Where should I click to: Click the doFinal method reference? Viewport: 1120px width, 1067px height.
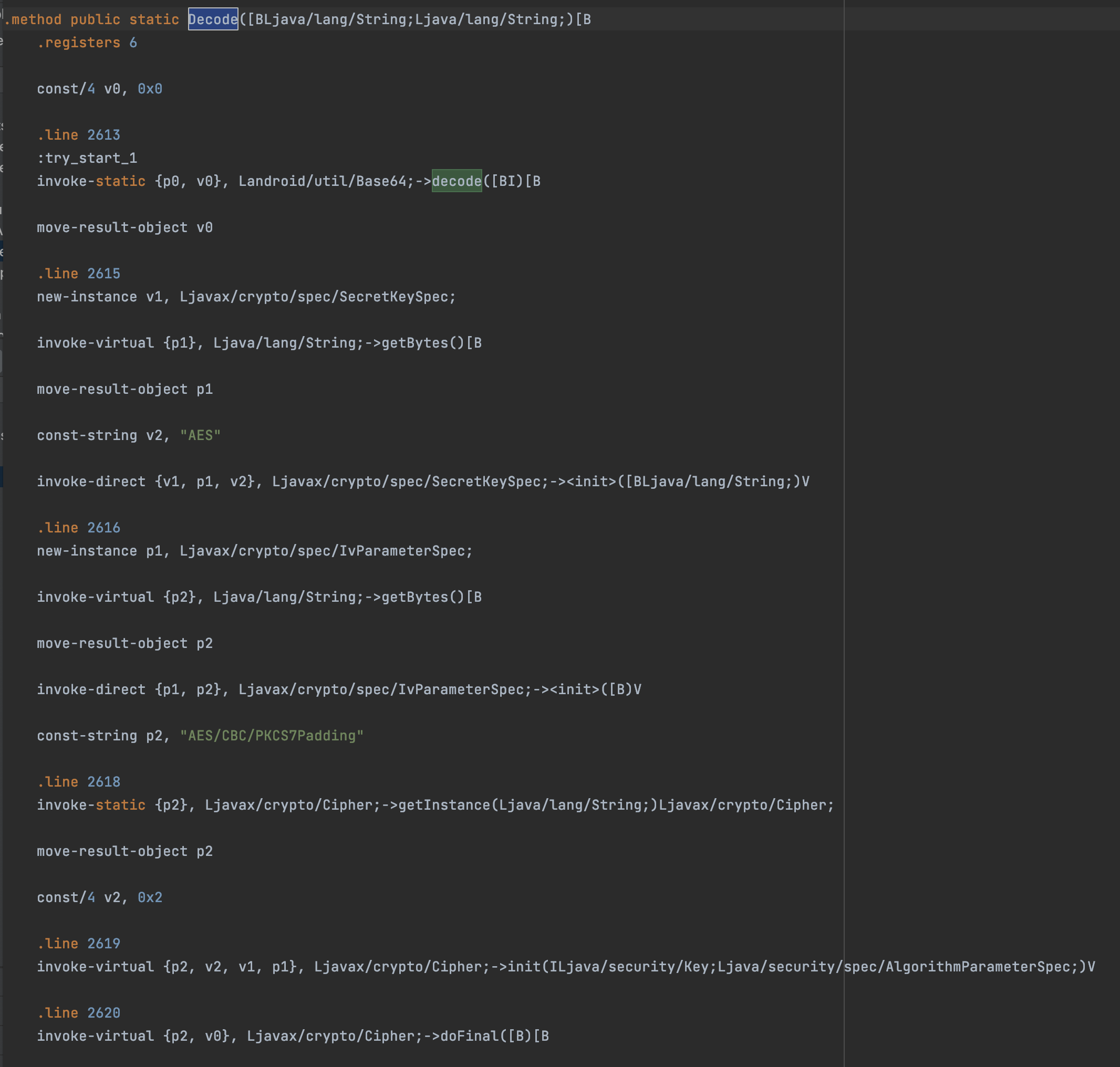(x=469, y=1035)
